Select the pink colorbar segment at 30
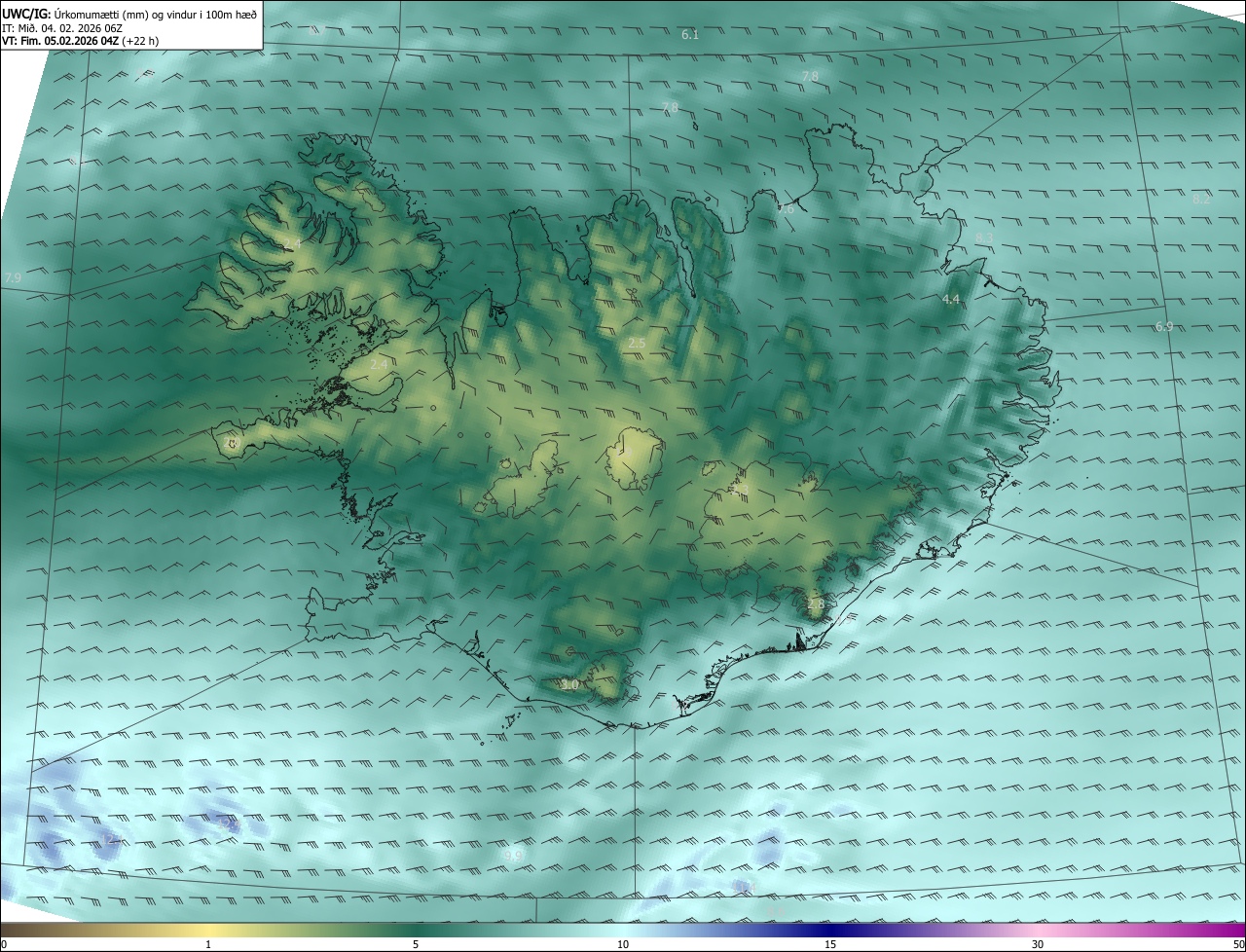The height and width of the screenshot is (952, 1246). 1038,929
